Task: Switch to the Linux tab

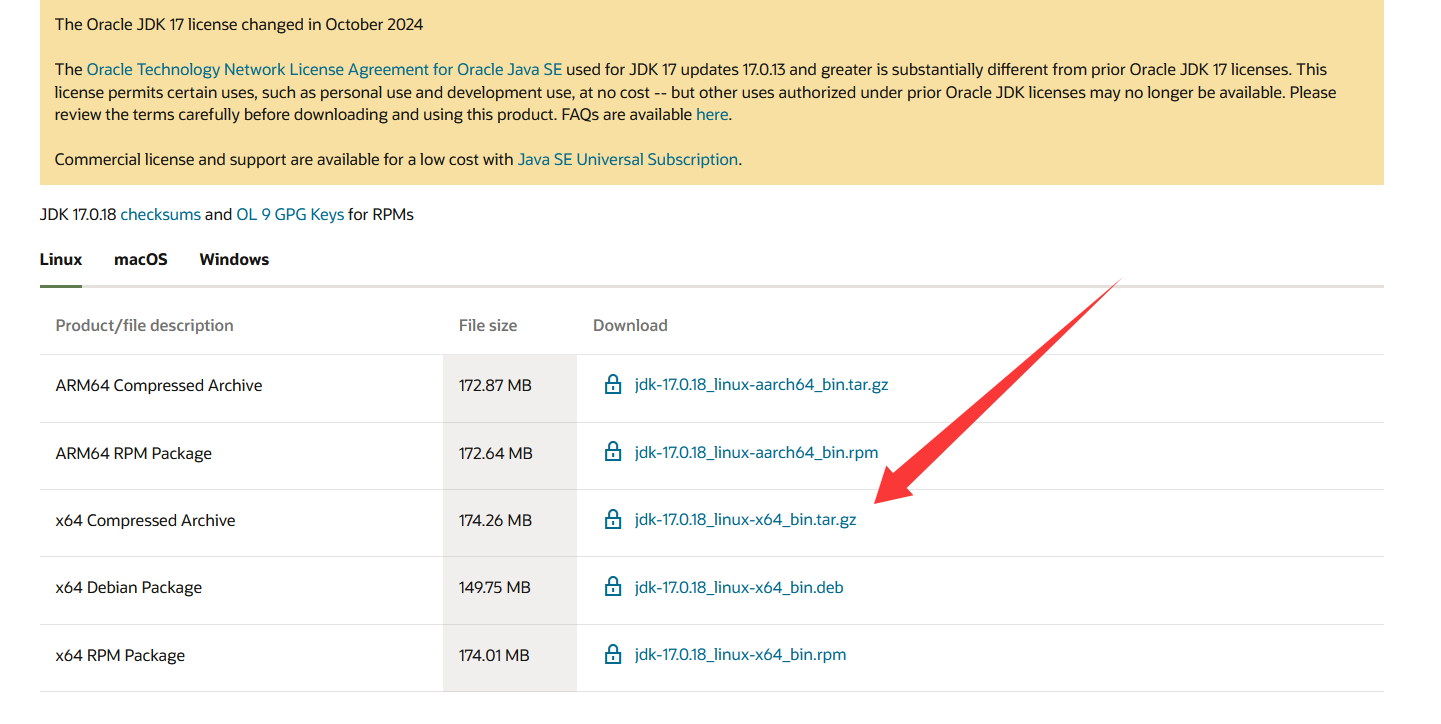Action: 61,259
